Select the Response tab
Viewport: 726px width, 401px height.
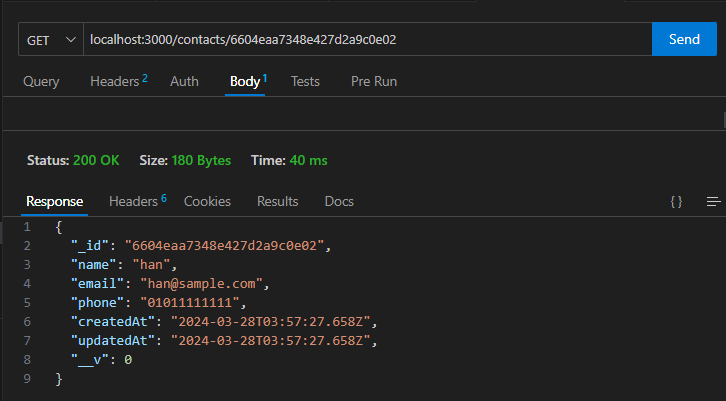pyautogui.click(x=55, y=201)
